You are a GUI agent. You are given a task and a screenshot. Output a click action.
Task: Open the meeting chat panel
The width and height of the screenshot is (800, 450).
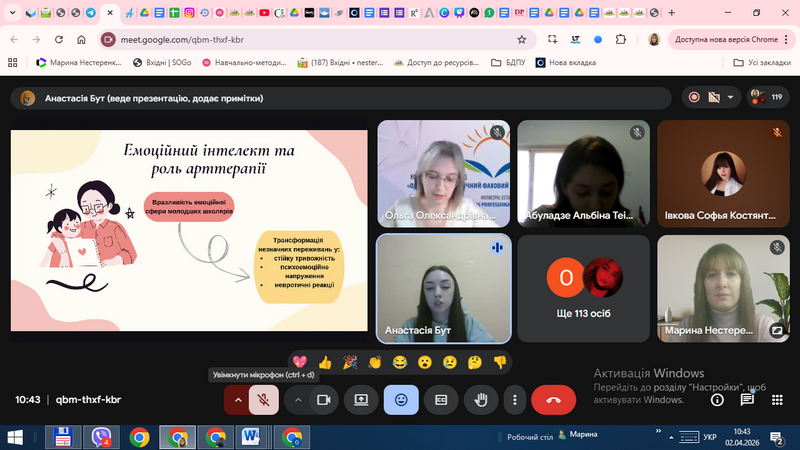coord(747,399)
